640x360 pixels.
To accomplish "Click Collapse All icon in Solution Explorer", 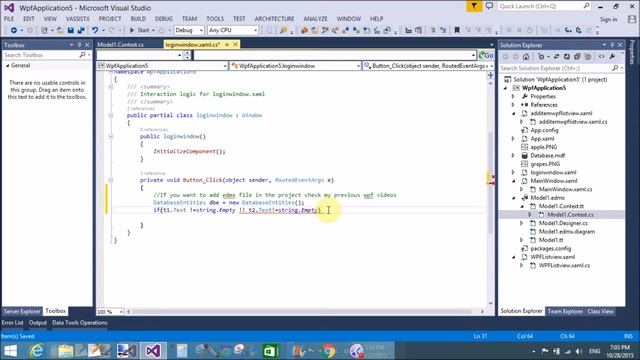I will pos(577,57).
